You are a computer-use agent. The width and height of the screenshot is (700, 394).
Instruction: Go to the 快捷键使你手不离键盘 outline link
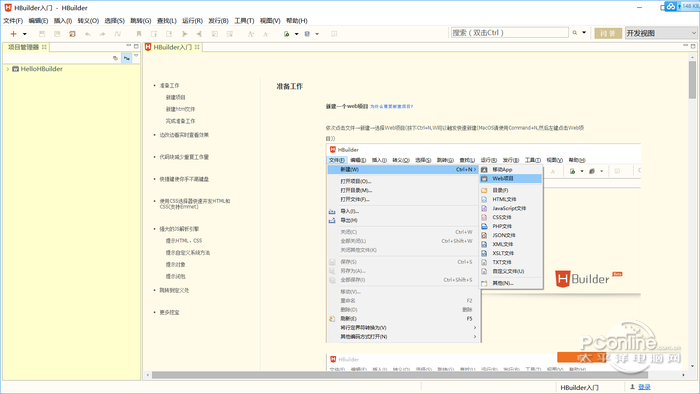(184, 179)
